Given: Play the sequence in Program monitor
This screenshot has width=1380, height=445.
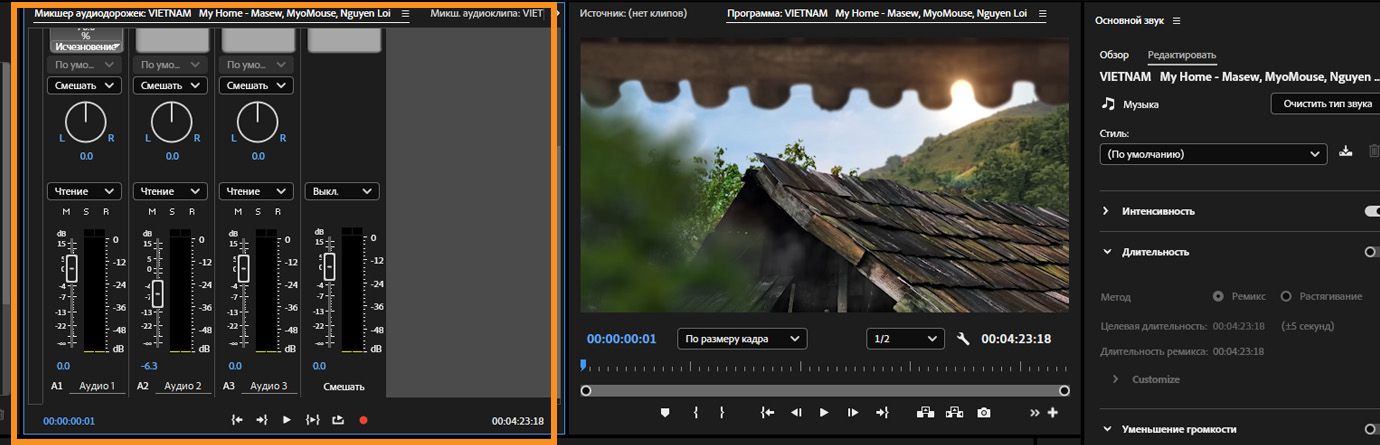Looking at the screenshot, I should pyautogui.click(x=824, y=412).
